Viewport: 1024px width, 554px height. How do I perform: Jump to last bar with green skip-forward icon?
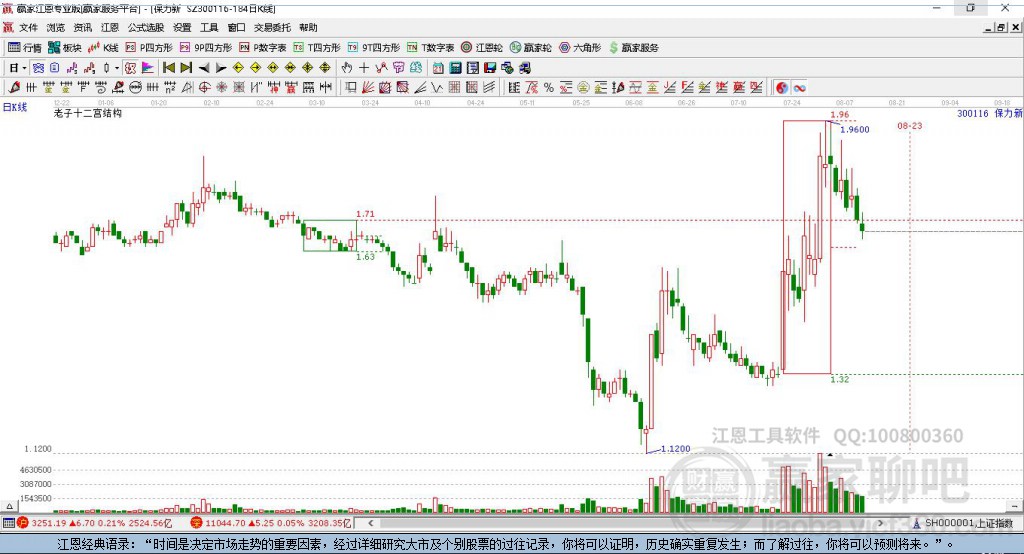[x=186, y=68]
